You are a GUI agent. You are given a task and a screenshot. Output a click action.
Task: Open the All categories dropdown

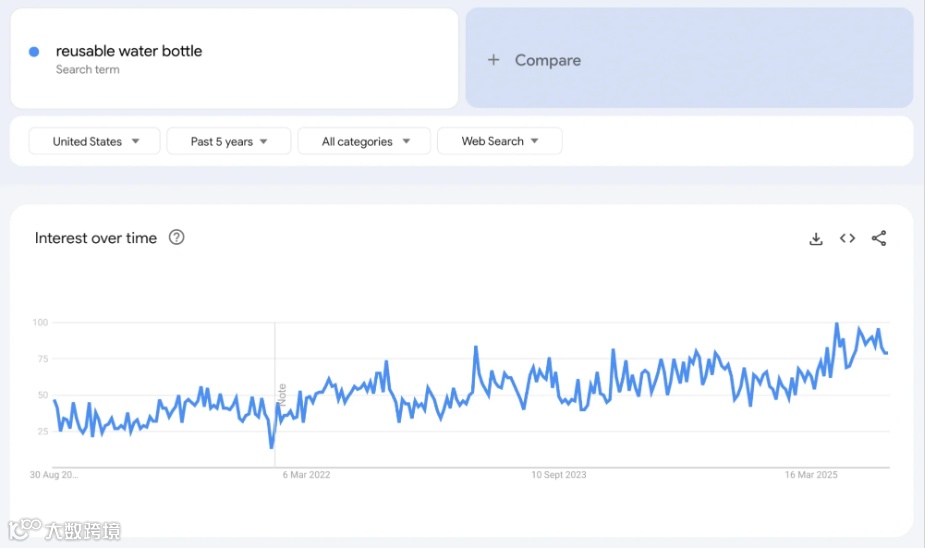[x=365, y=142]
